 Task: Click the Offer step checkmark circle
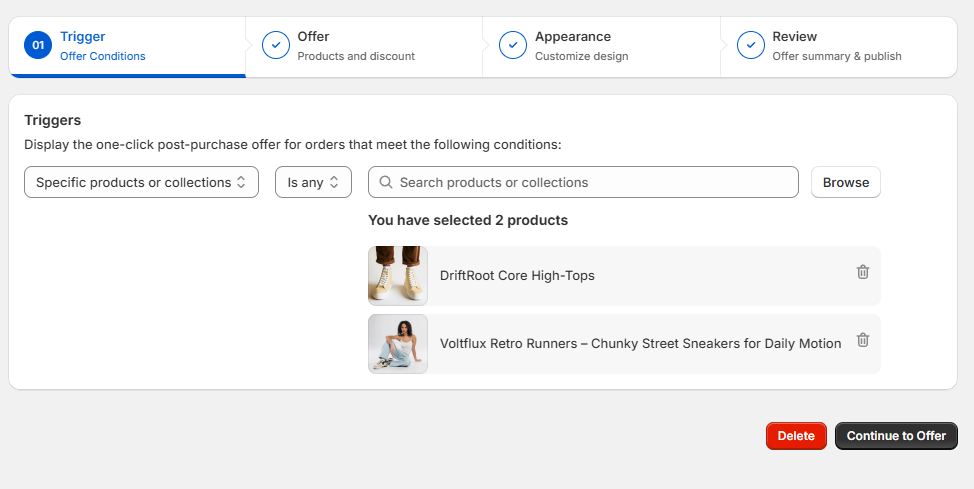(276, 45)
